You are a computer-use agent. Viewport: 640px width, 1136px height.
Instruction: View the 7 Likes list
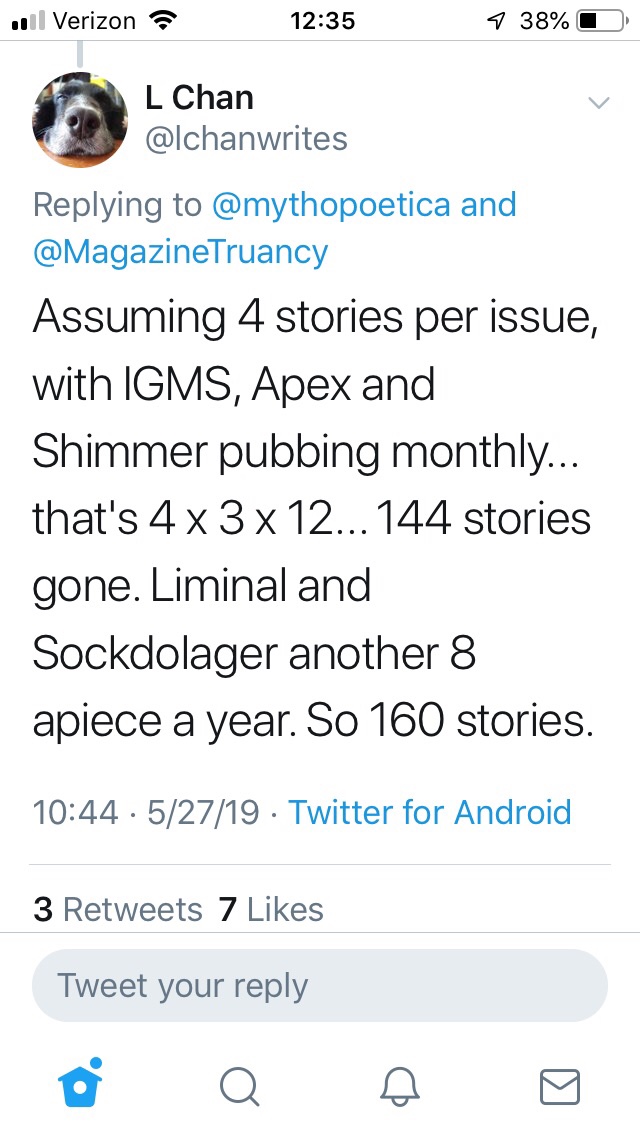coord(271,909)
